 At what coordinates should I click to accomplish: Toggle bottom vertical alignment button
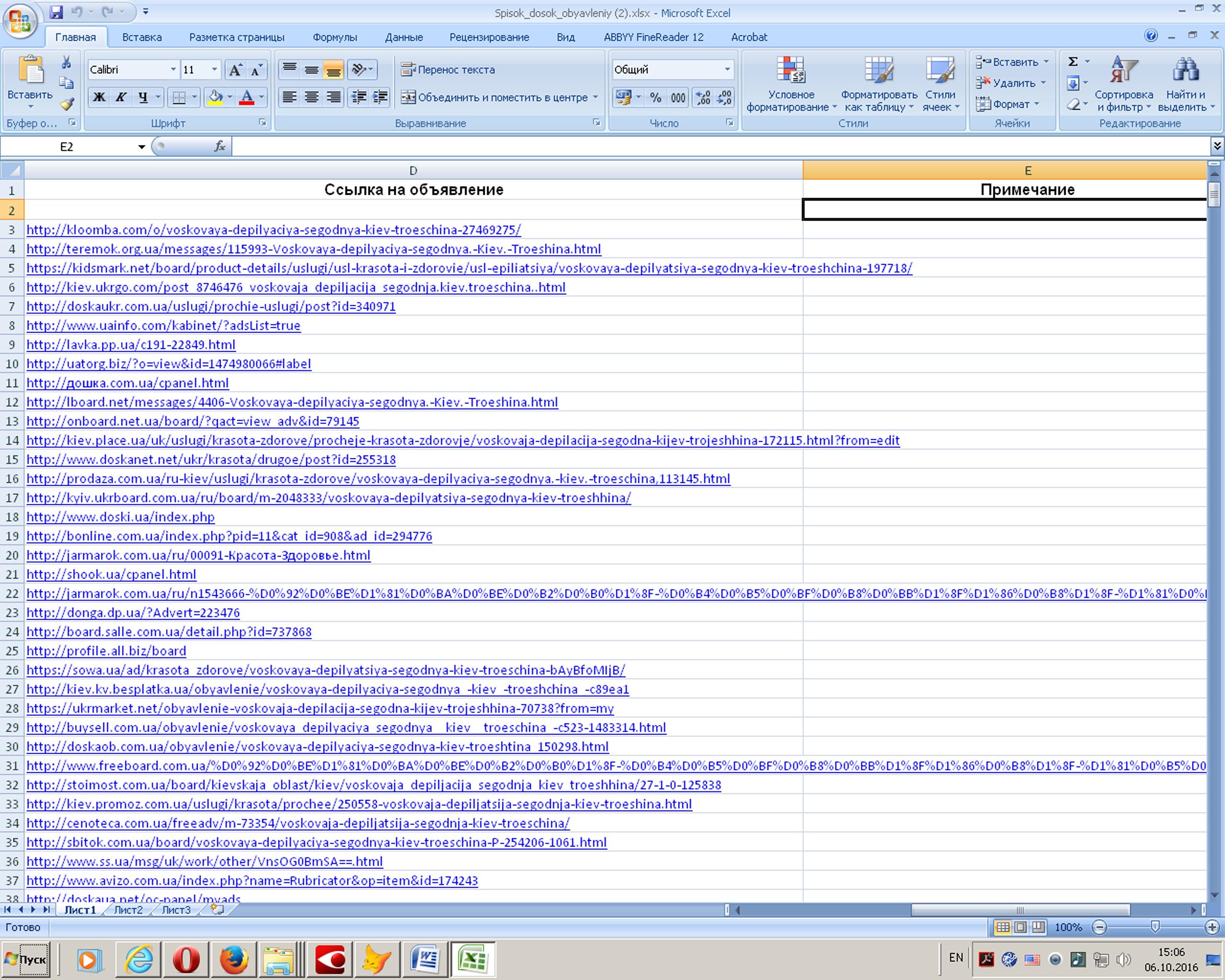tap(334, 70)
